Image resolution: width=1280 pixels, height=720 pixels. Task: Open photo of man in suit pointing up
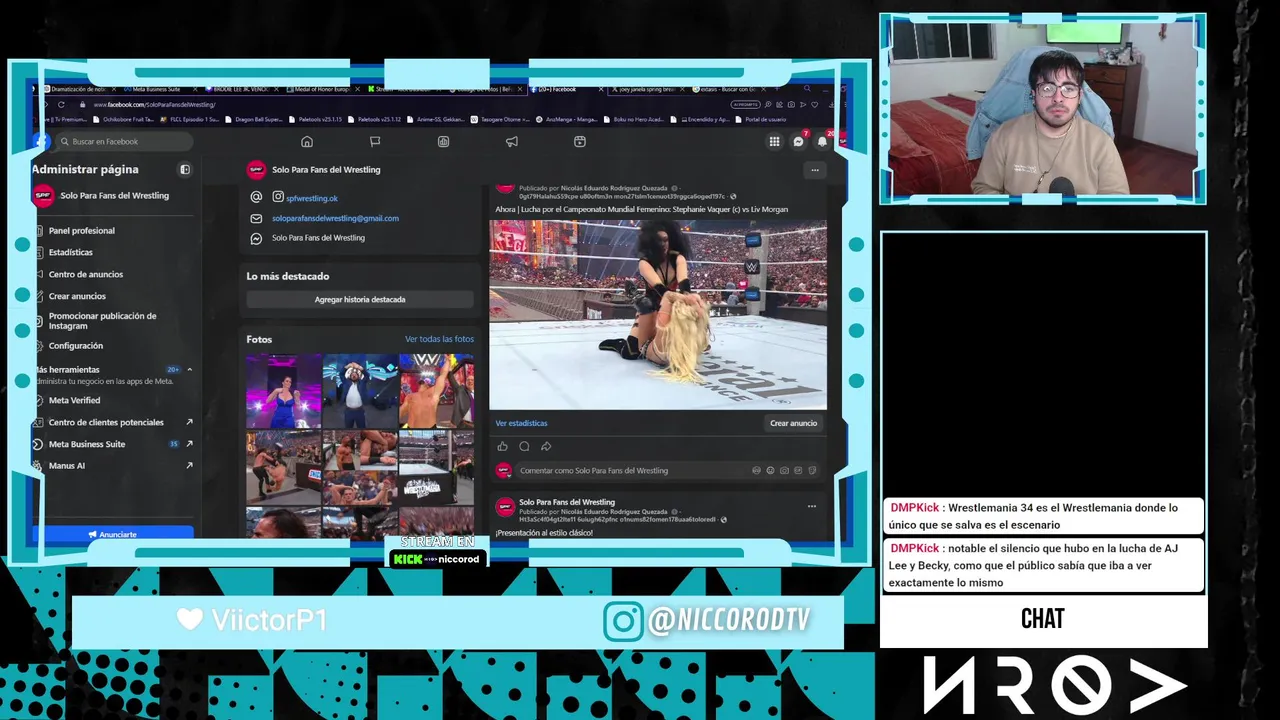360,391
